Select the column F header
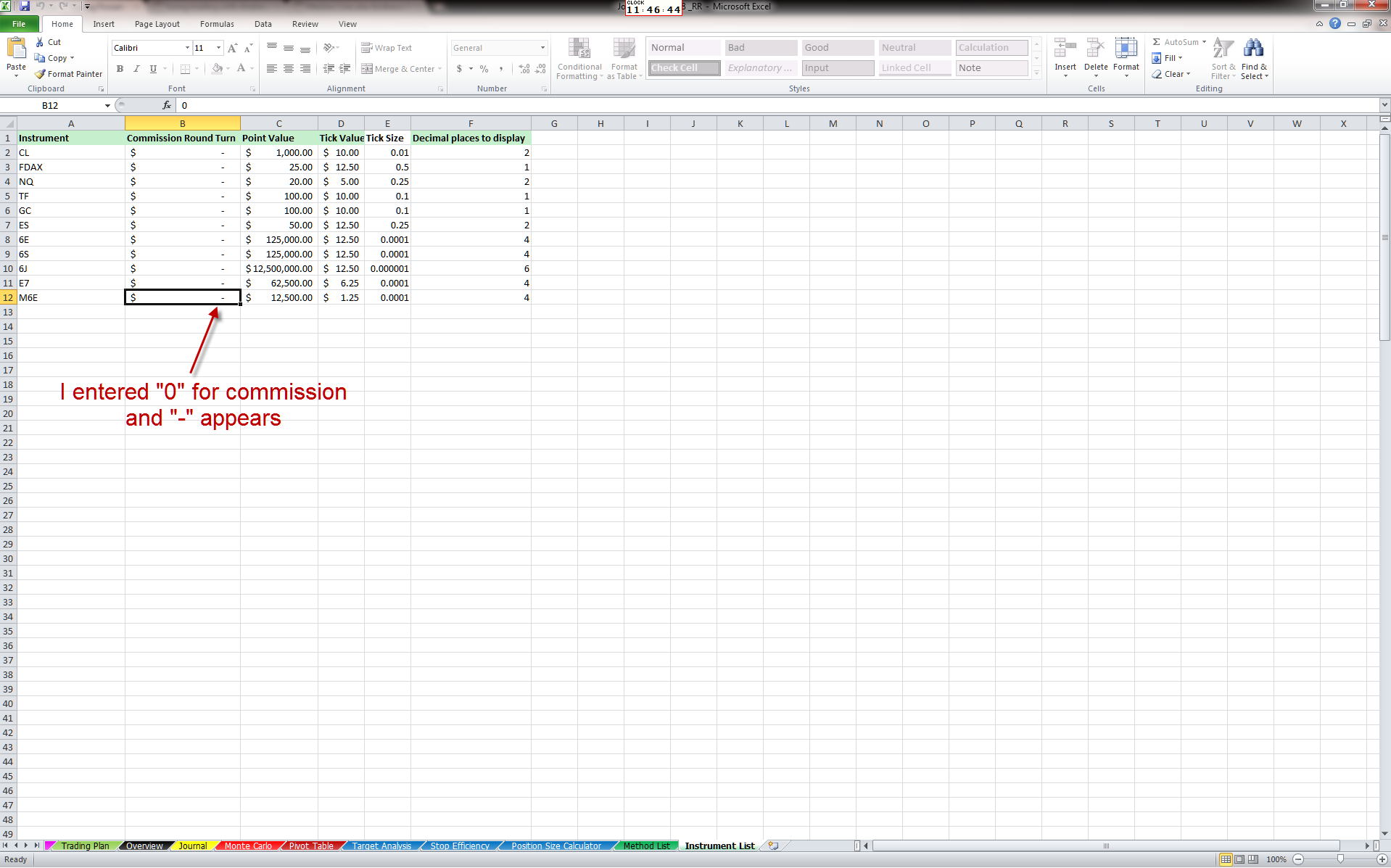This screenshot has height=868, width=1391. [471, 123]
